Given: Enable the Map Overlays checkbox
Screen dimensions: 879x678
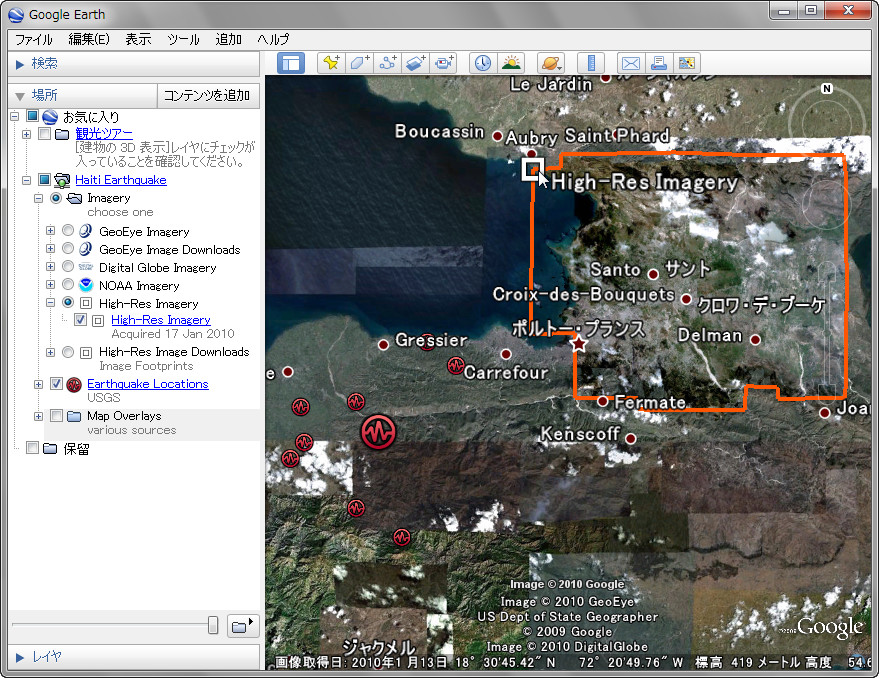Looking at the screenshot, I should coord(57,415).
